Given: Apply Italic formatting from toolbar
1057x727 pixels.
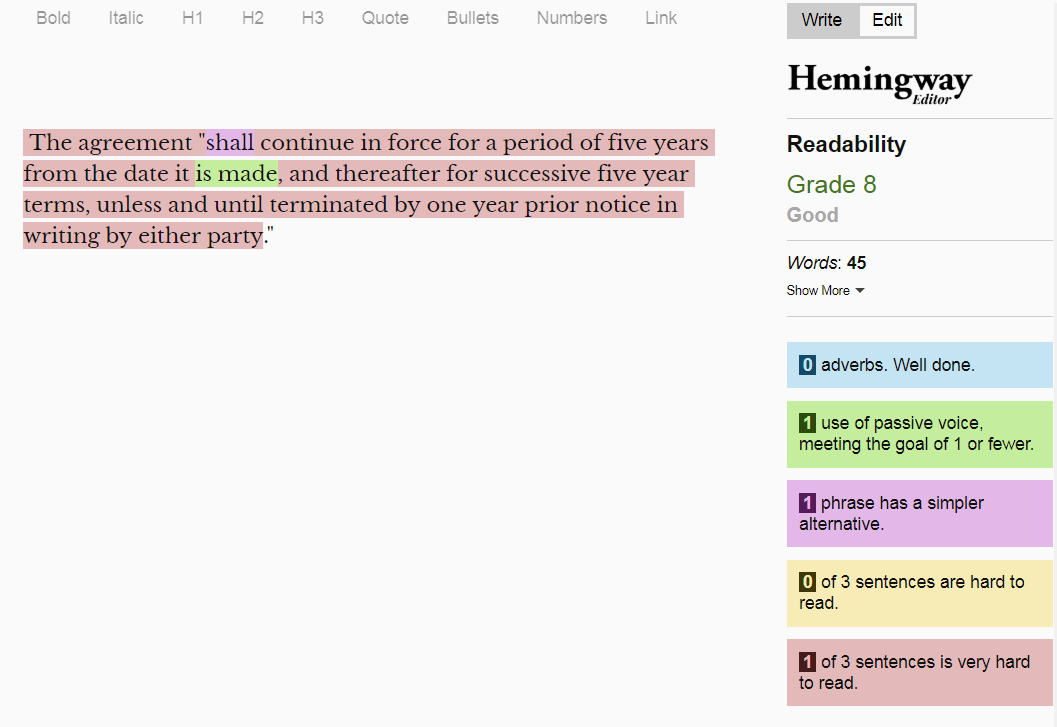Looking at the screenshot, I should pyautogui.click(x=126, y=18).
